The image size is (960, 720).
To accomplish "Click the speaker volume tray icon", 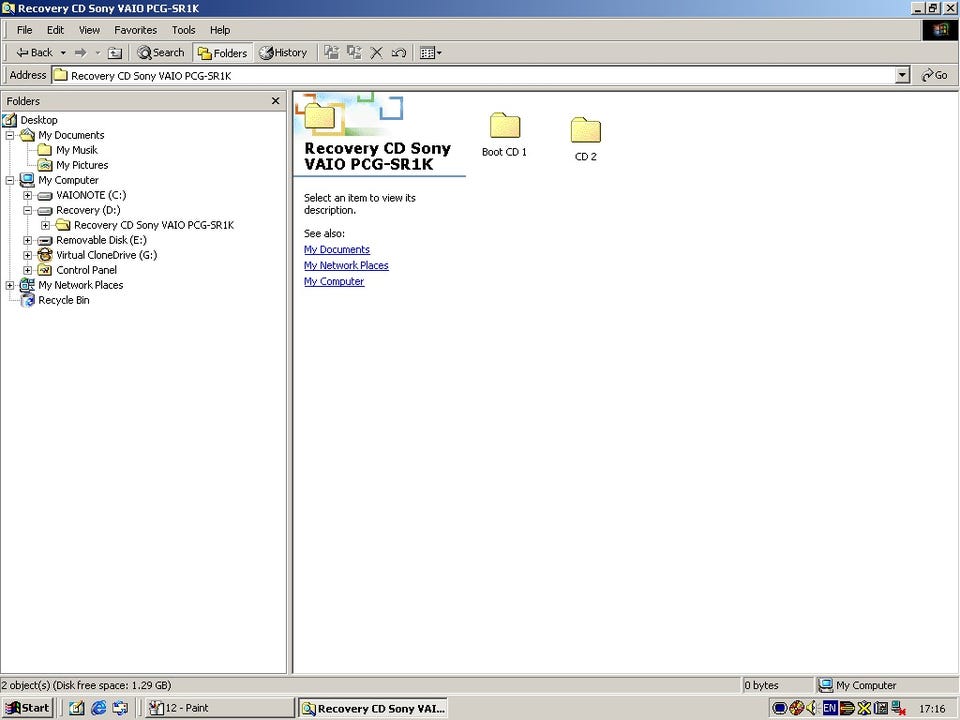I will click(812, 708).
